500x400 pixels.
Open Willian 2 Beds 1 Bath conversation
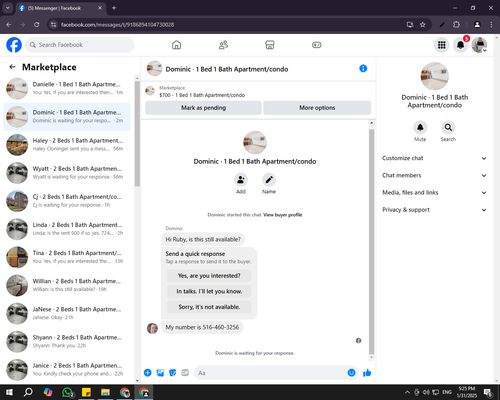tap(67, 285)
